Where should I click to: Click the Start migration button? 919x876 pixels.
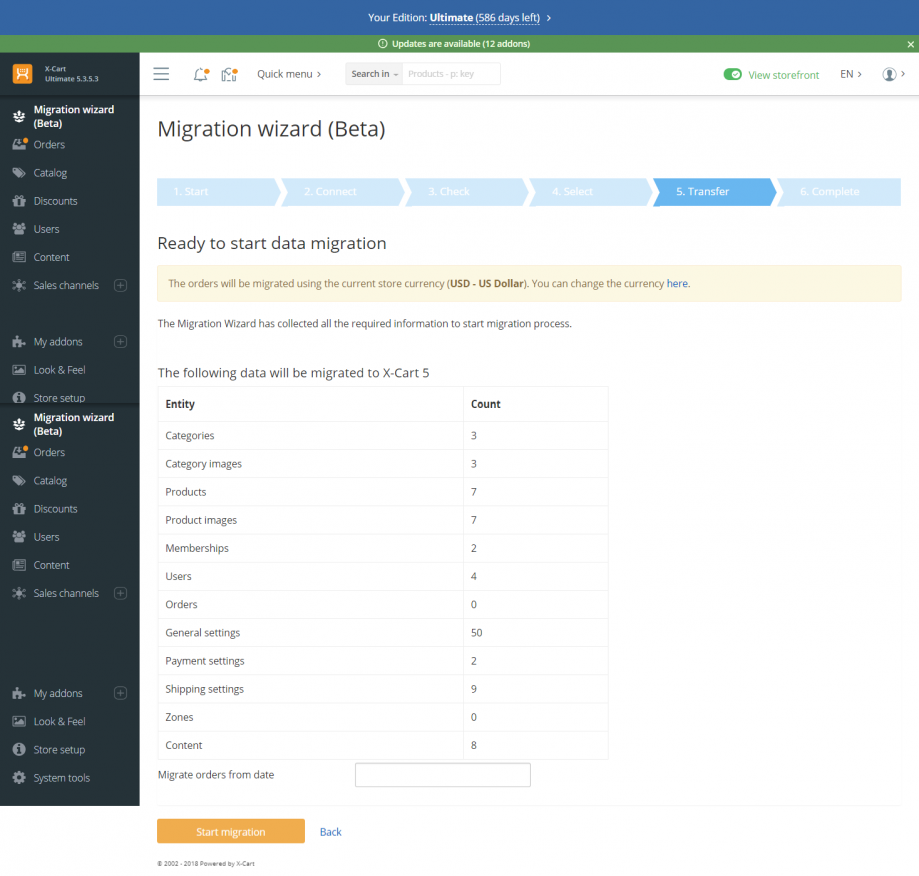pyautogui.click(x=230, y=830)
